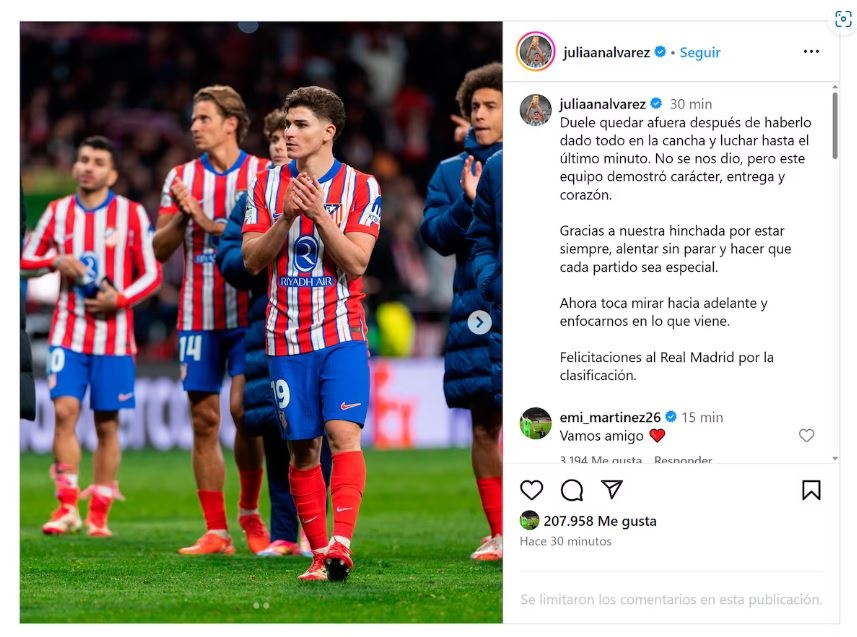Go to the next photo with the carousel arrow
Image resolution: width=857 pixels, height=637 pixels.
[x=479, y=323]
